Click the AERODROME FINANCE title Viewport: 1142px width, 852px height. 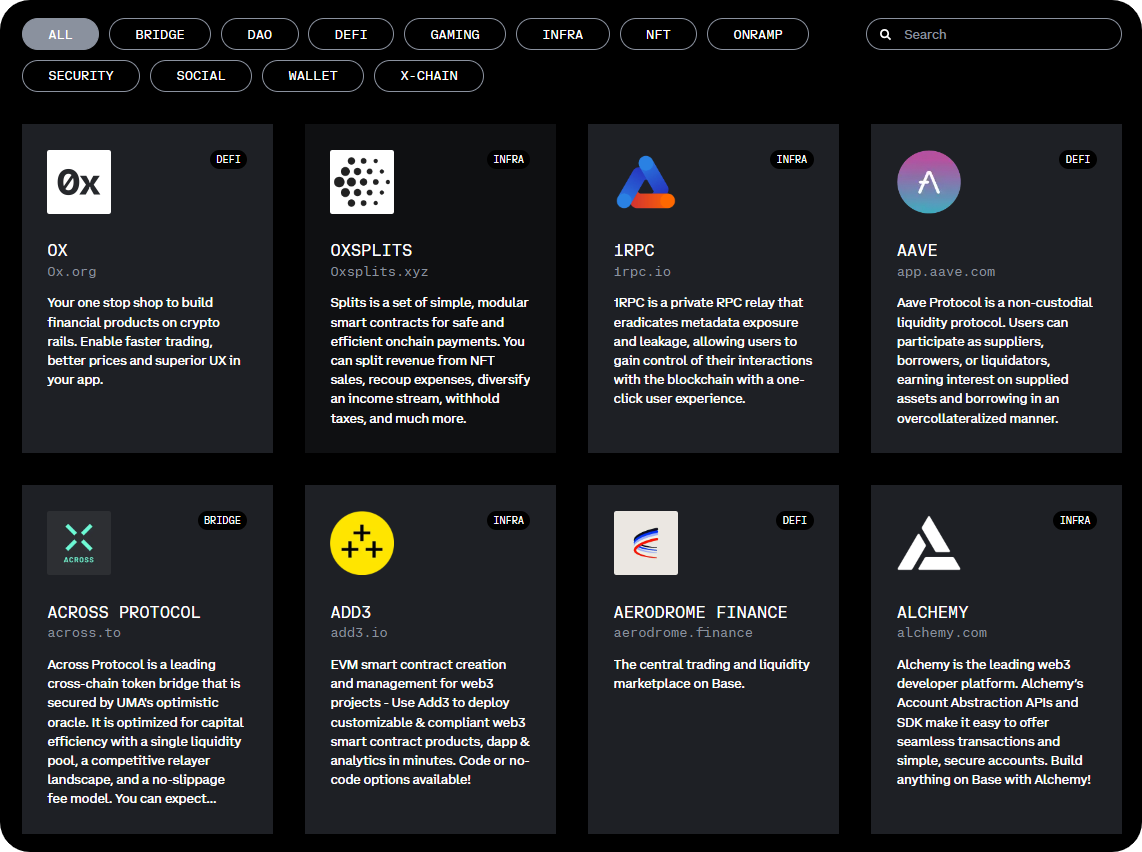[701, 612]
